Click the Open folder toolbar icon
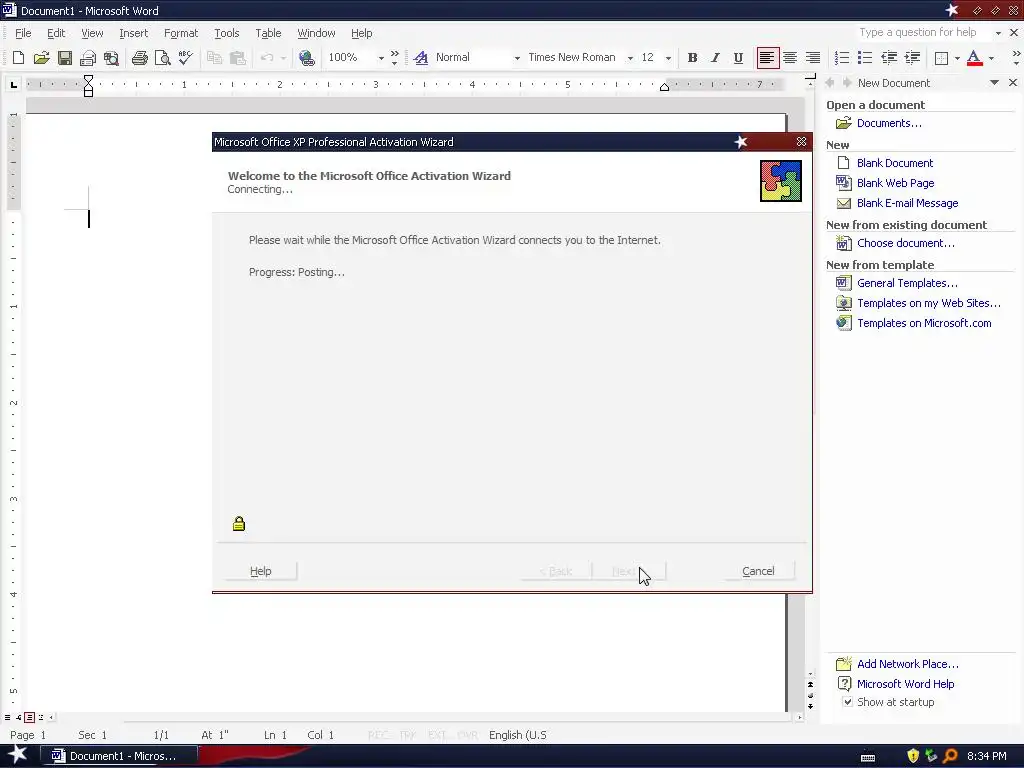Image resolution: width=1024 pixels, height=768 pixels. (x=41, y=57)
